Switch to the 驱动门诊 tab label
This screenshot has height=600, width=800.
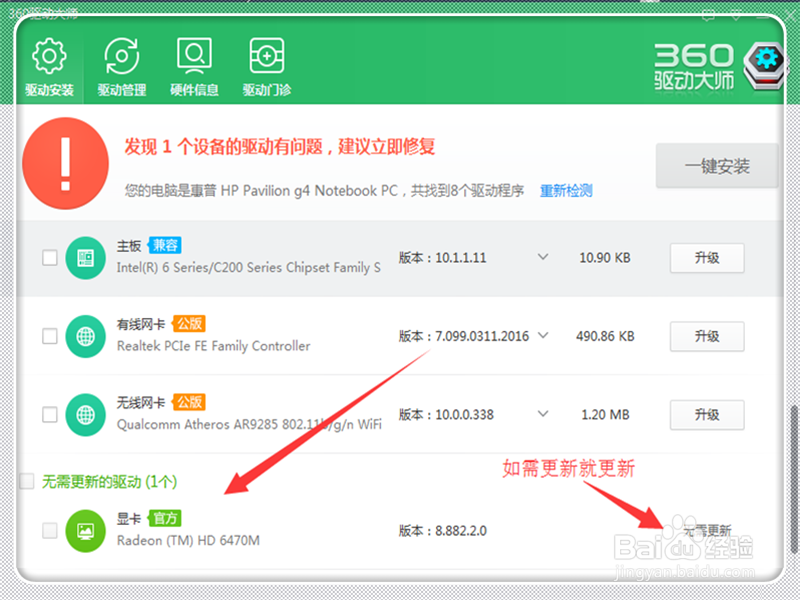[x=267, y=90]
